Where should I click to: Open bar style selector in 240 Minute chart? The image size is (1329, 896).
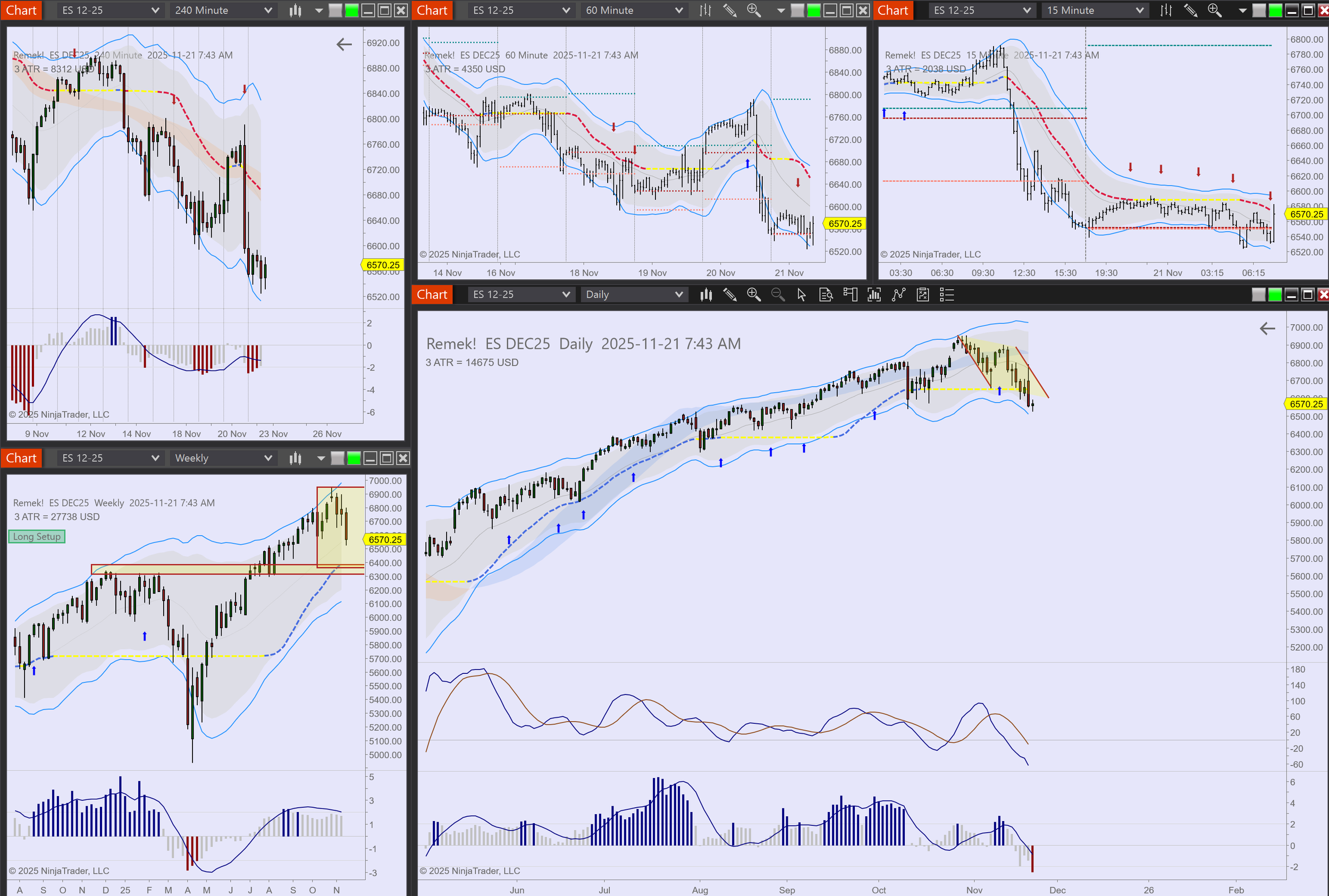[295, 10]
